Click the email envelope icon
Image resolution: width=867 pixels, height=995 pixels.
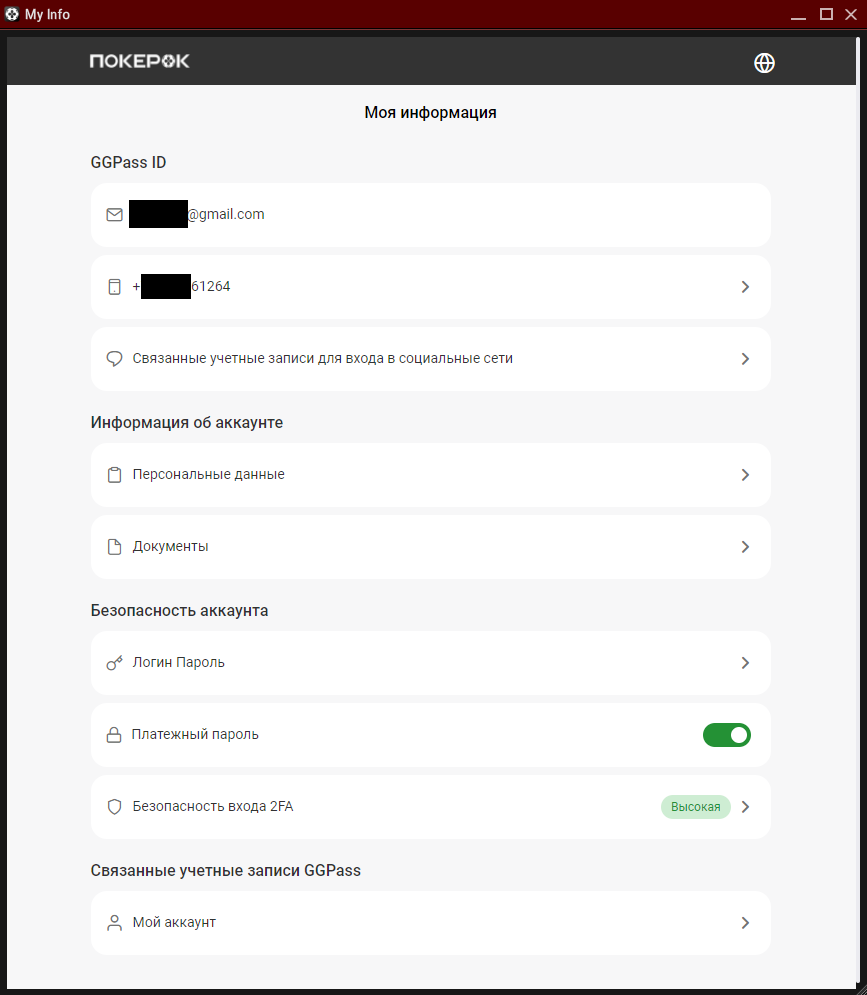click(114, 214)
